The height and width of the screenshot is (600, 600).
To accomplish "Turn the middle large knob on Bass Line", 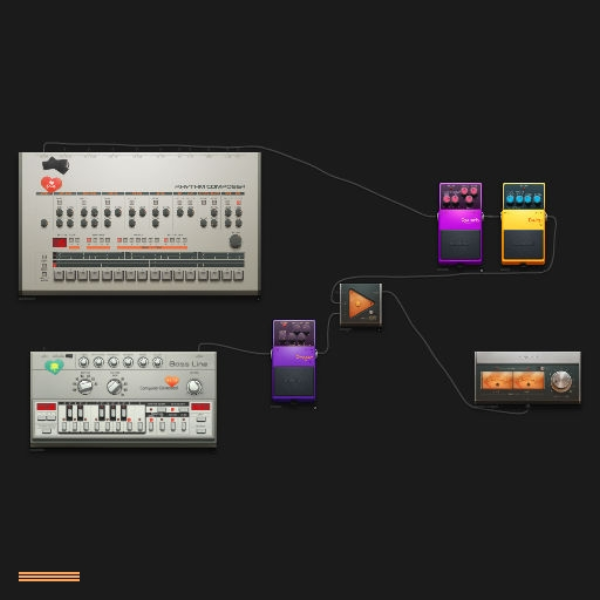I will coord(114,386).
